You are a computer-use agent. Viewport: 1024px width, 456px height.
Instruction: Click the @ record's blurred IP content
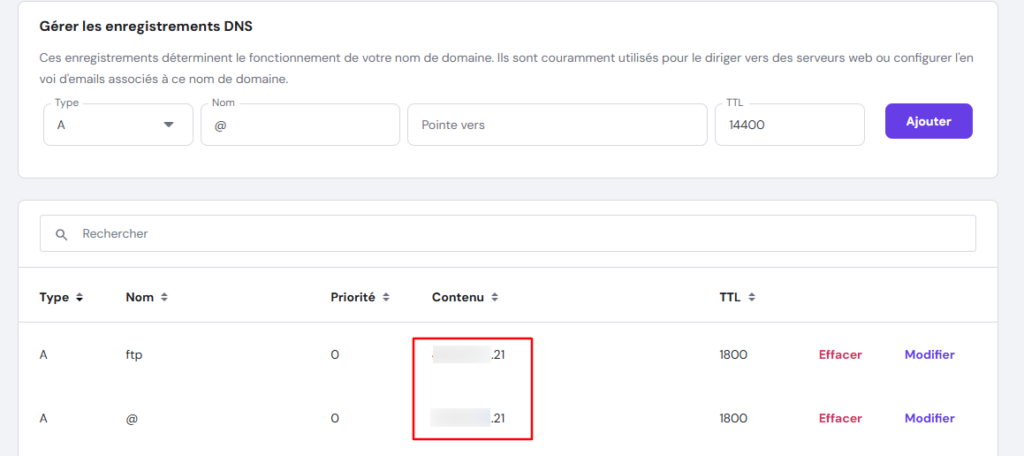(468, 419)
